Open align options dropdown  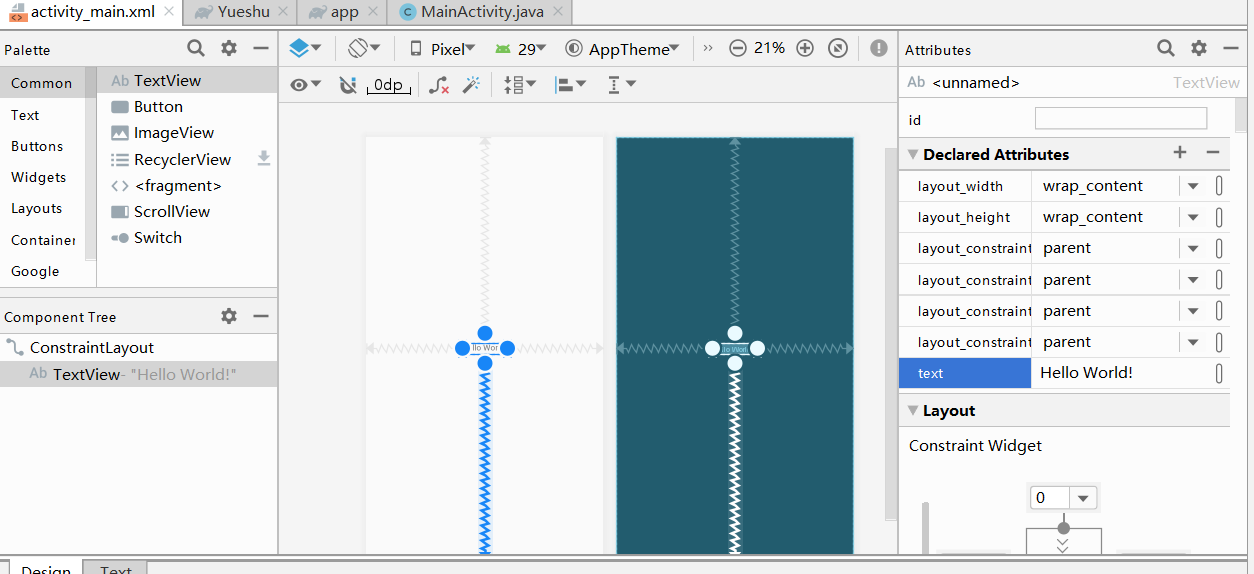point(571,85)
